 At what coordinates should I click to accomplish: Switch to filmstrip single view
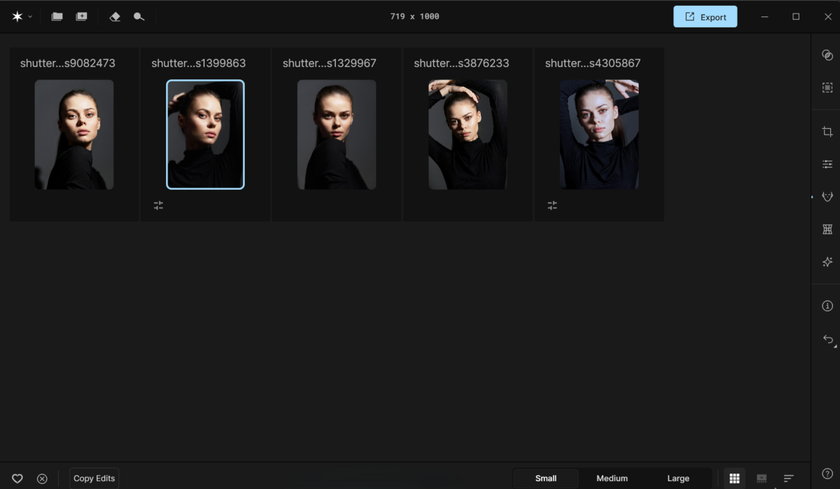(761, 478)
